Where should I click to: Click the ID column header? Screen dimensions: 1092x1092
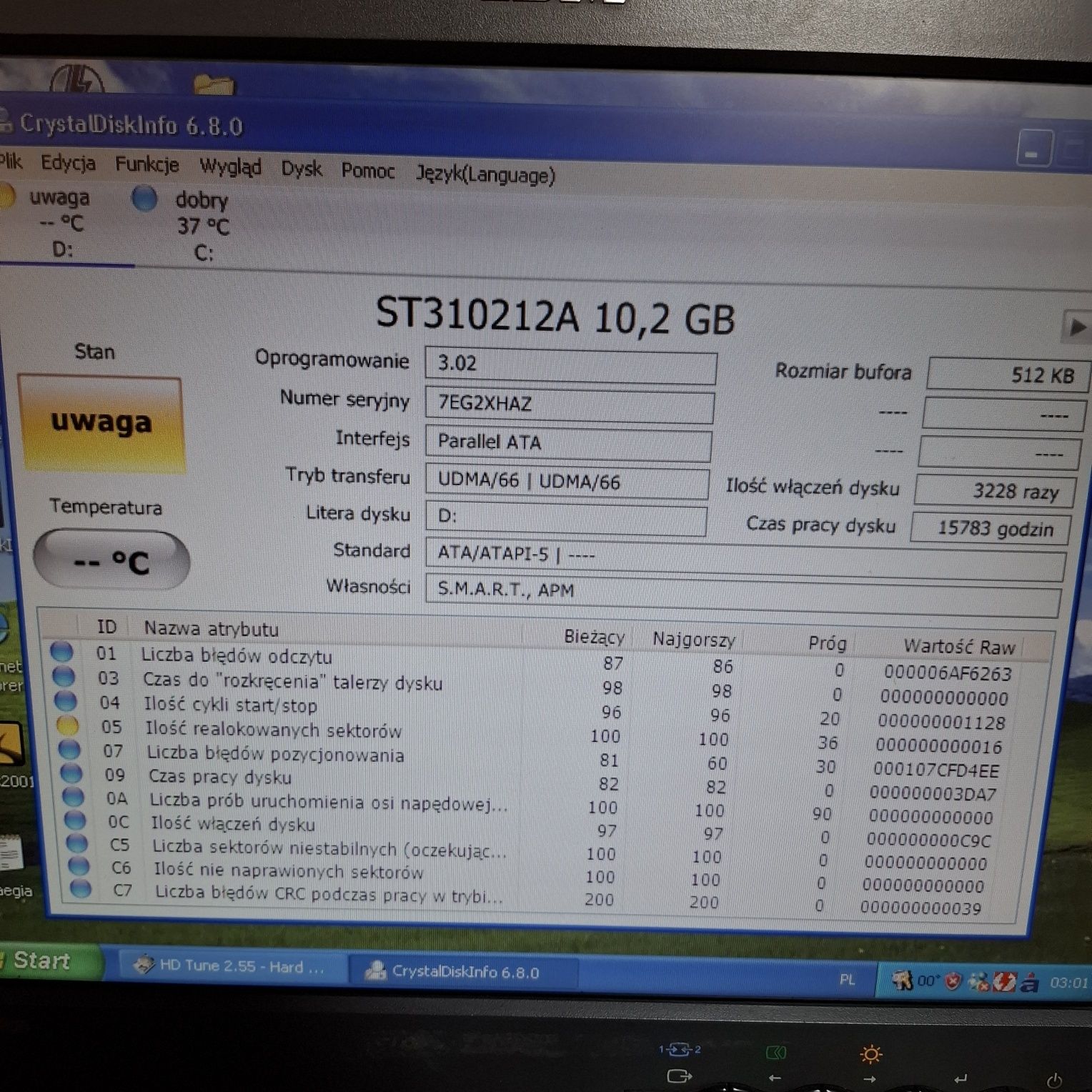[106, 627]
